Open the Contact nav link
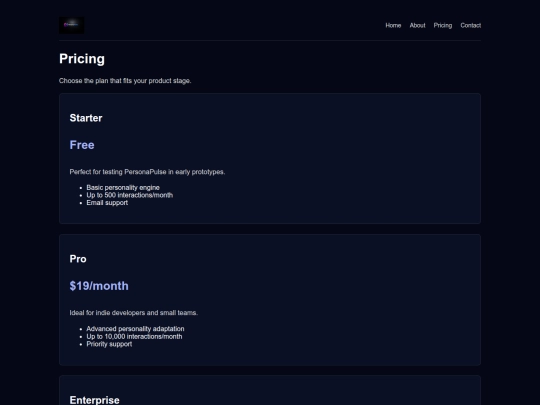This screenshot has width=540, height=405. pos(470,25)
